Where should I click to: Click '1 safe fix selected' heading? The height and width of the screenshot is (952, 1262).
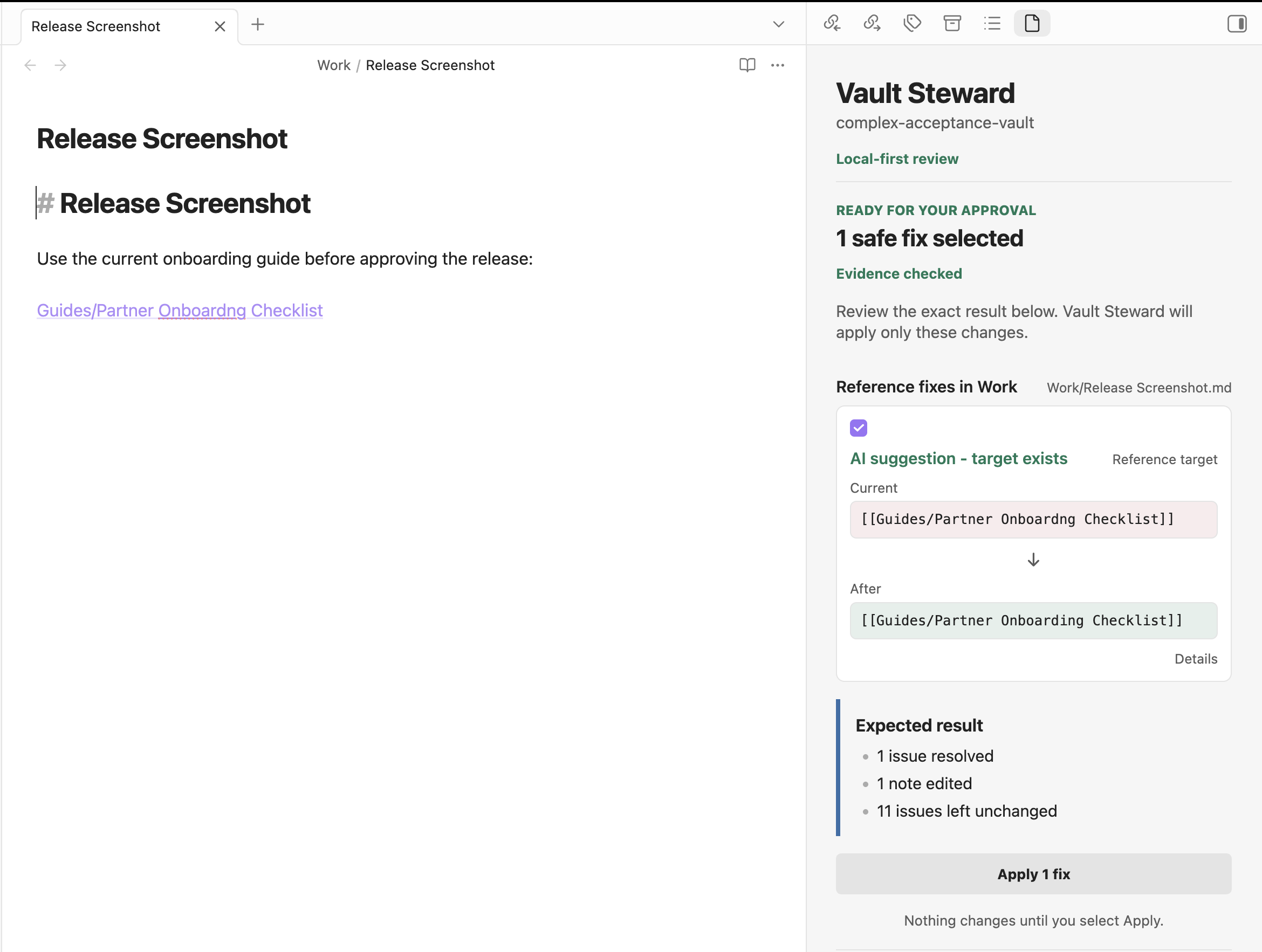point(929,238)
